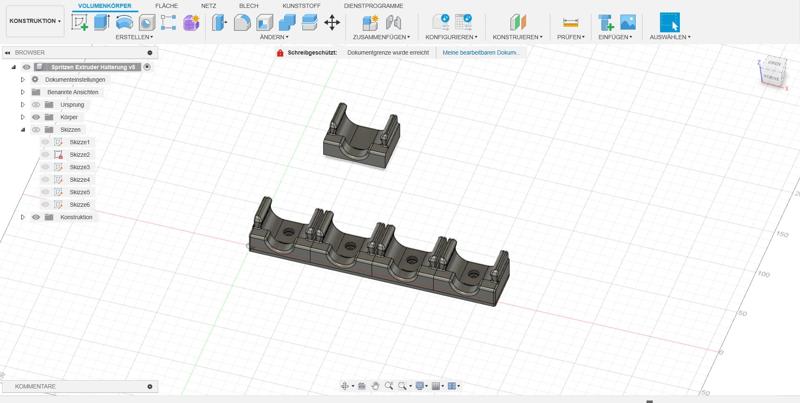Image resolution: width=800 pixels, height=403 pixels.
Task: Click the Insert image canvas icon
Action: (628, 22)
